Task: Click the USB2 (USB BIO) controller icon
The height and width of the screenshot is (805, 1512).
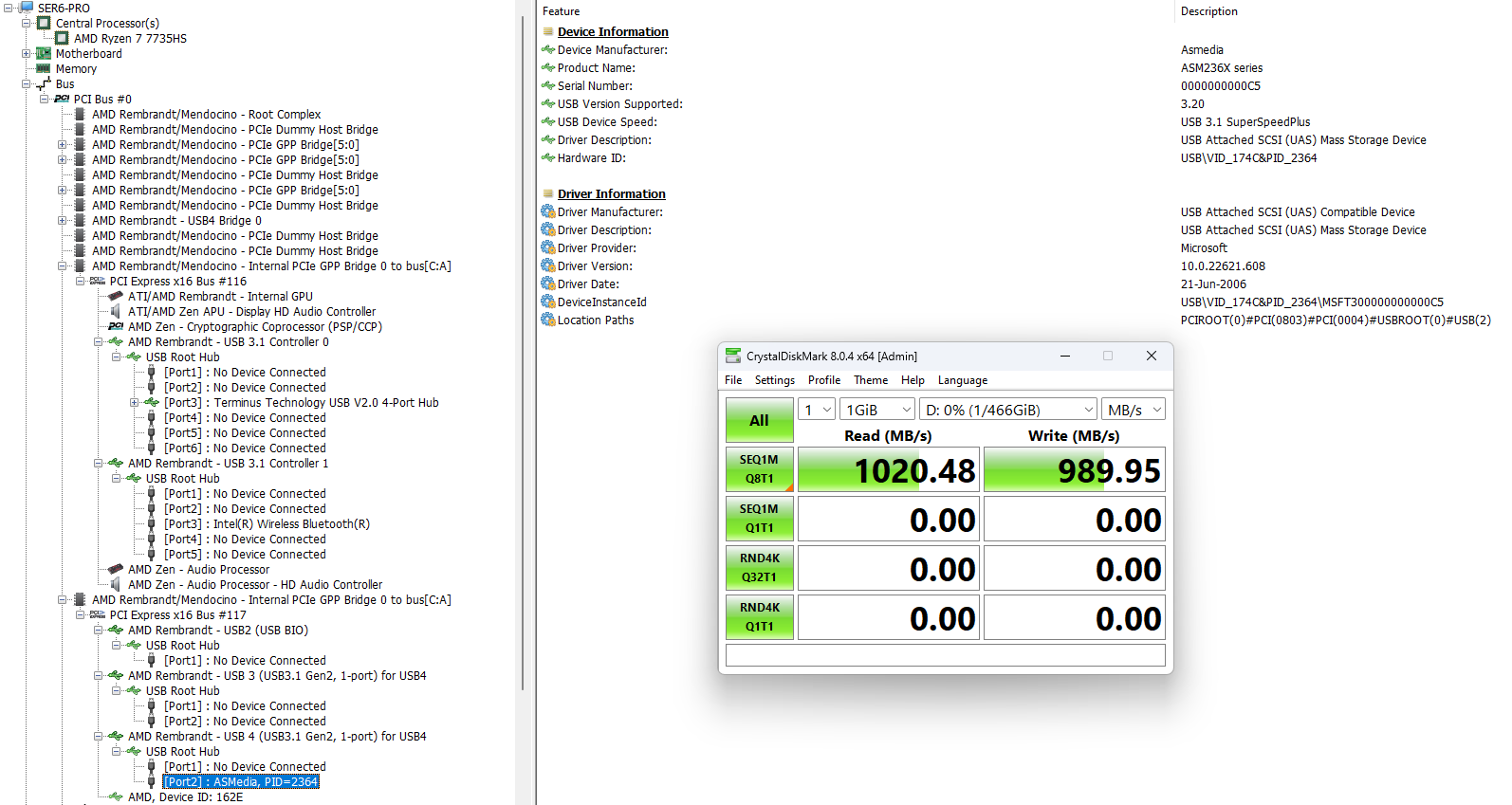Action: (x=116, y=630)
